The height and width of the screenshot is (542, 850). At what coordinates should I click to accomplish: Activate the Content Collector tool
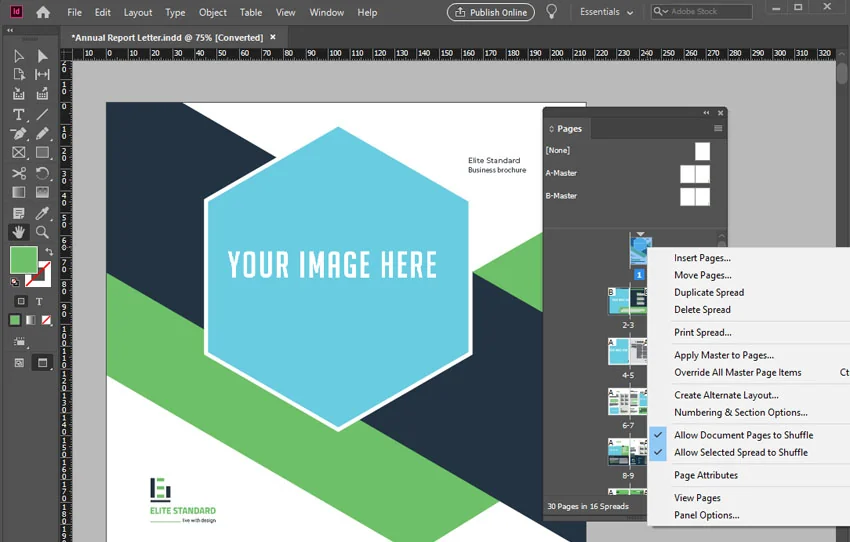(18, 93)
